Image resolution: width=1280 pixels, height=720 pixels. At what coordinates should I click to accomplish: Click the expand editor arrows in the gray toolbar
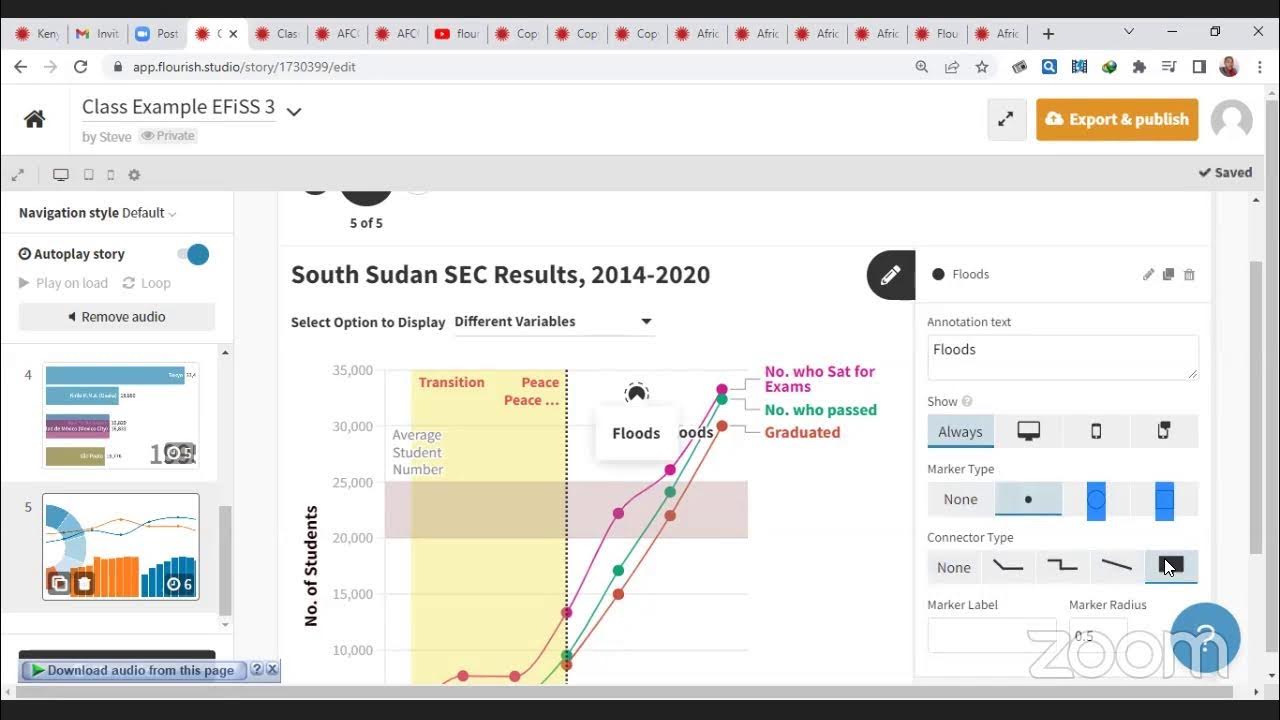click(17, 174)
